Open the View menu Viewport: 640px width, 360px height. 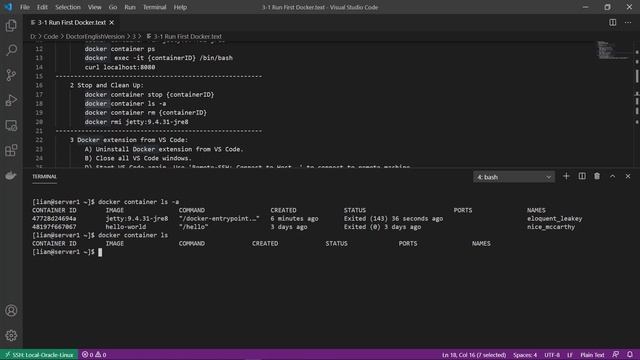click(94, 7)
